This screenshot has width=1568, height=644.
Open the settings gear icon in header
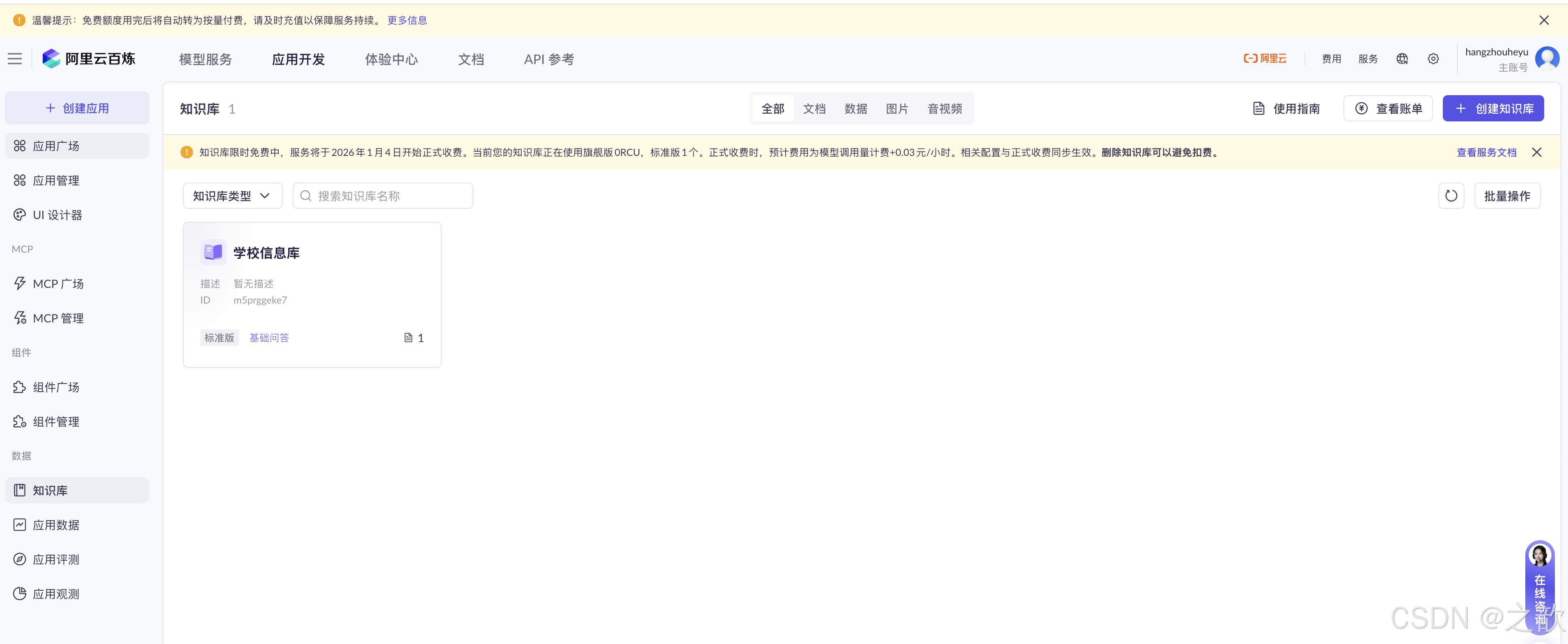click(1433, 59)
